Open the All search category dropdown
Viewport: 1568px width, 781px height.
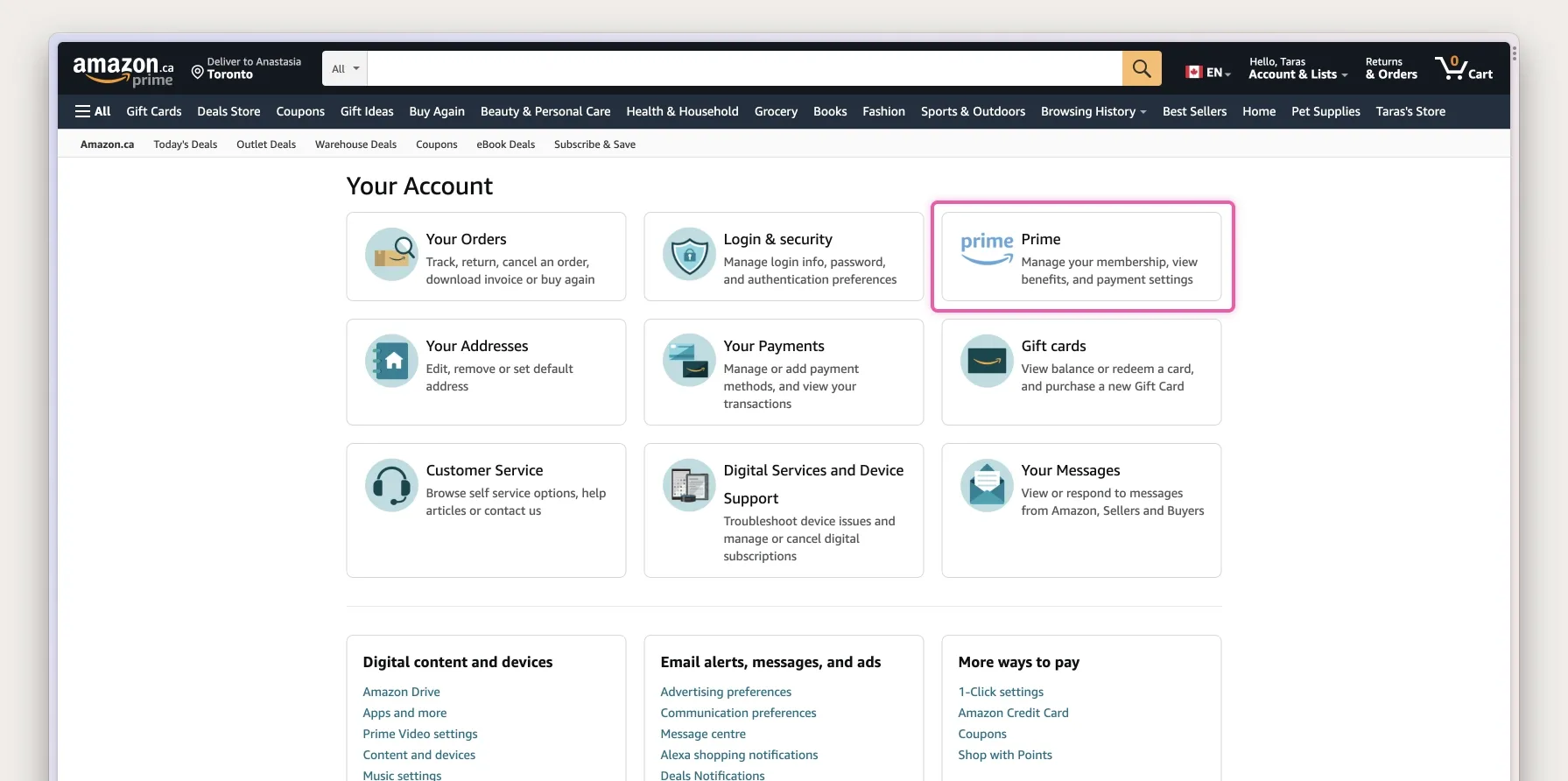(x=345, y=68)
